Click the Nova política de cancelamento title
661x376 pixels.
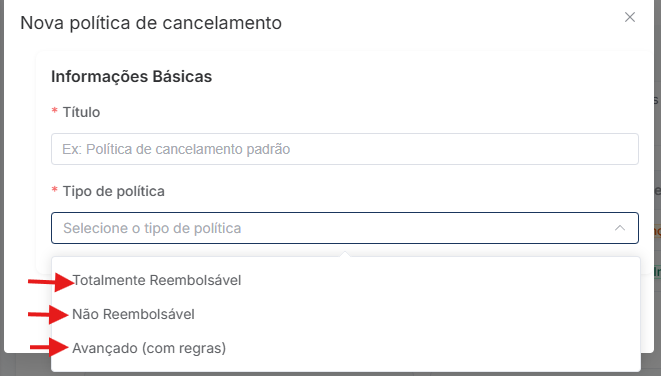coord(151,23)
